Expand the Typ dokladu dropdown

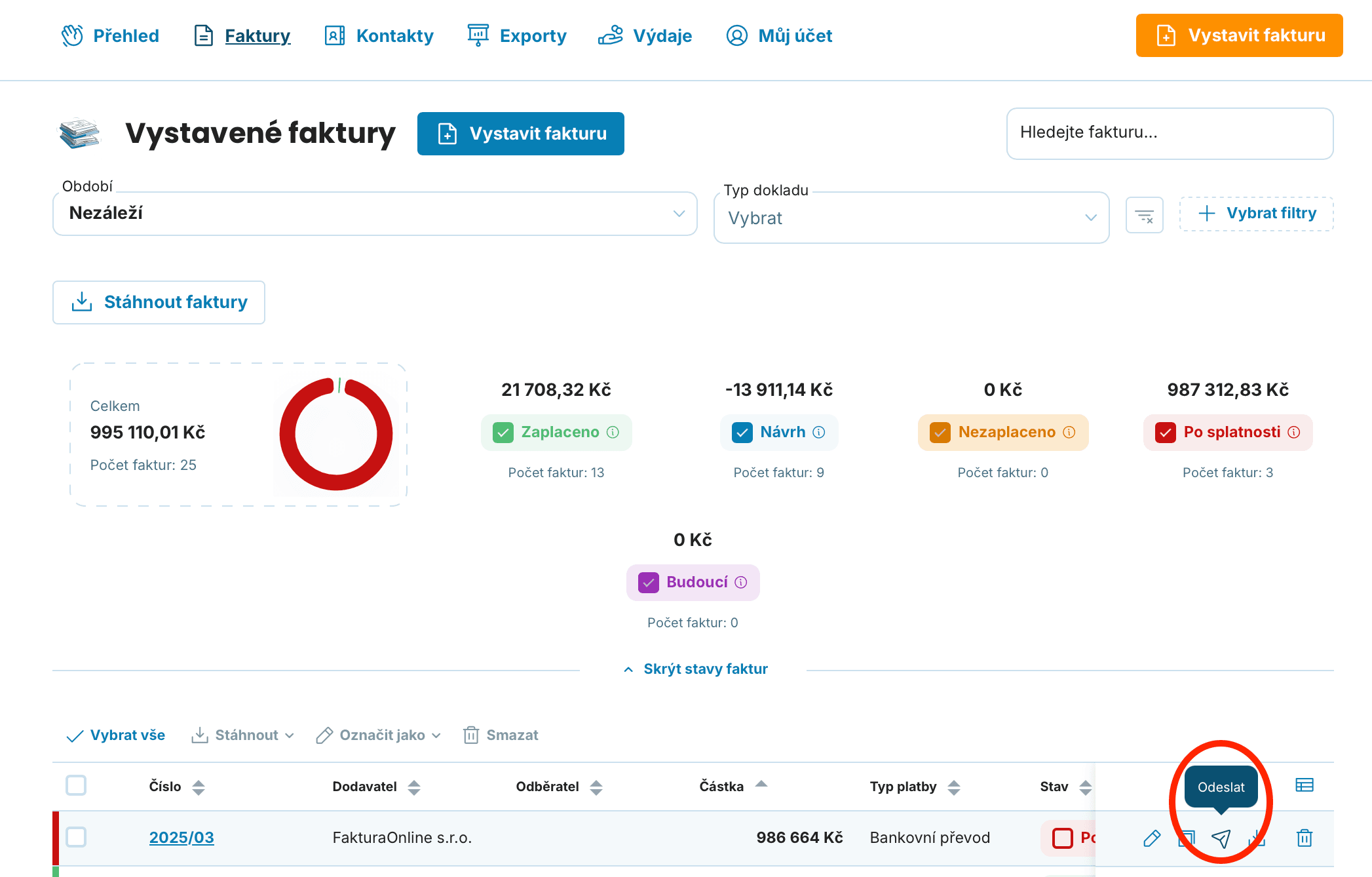tap(911, 218)
